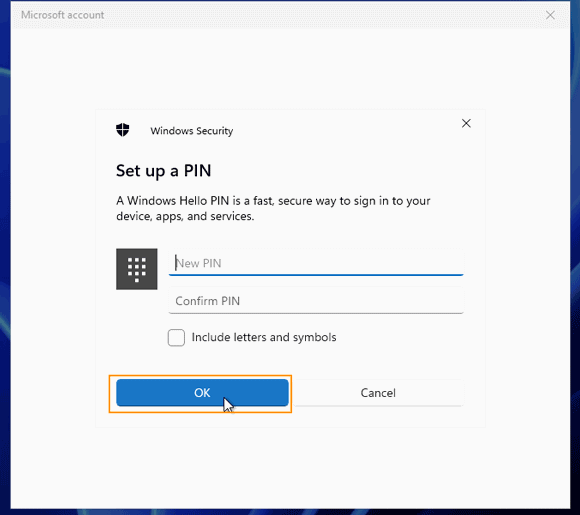Click the Windows Security shield icon

click(122, 130)
